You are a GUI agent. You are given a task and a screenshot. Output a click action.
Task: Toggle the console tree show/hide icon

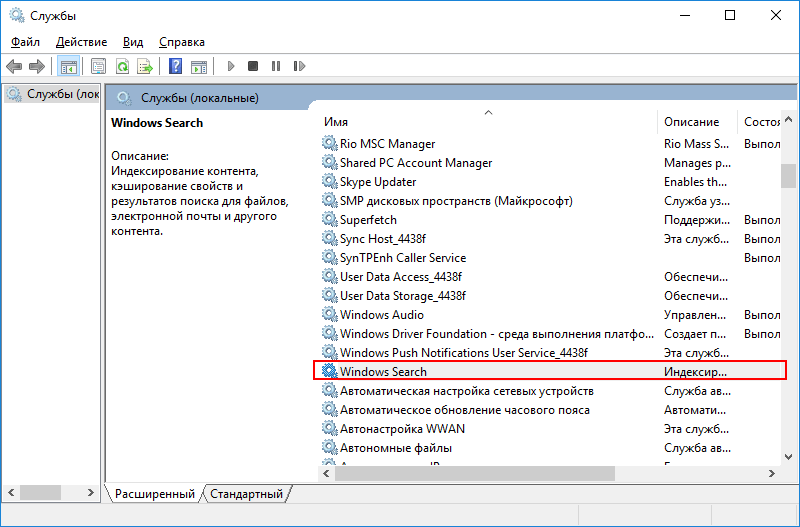pyautogui.click(x=68, y=66)
